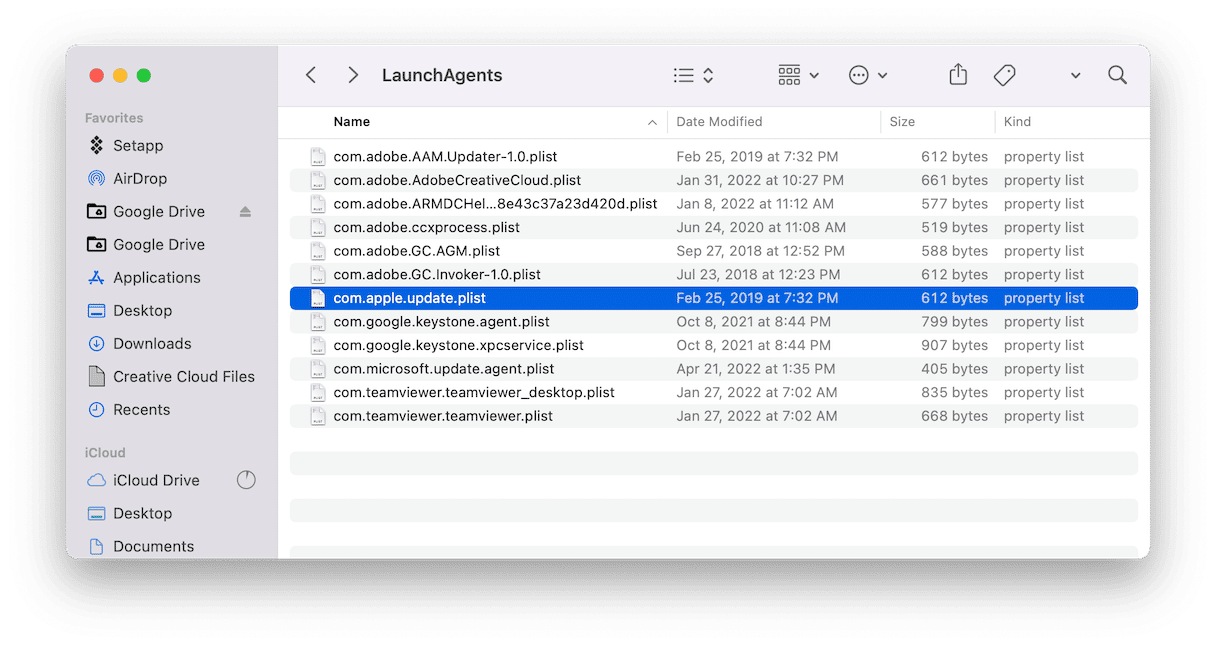
Task: Open the toolbar overflow chevron
Action: coord(1075,75)
